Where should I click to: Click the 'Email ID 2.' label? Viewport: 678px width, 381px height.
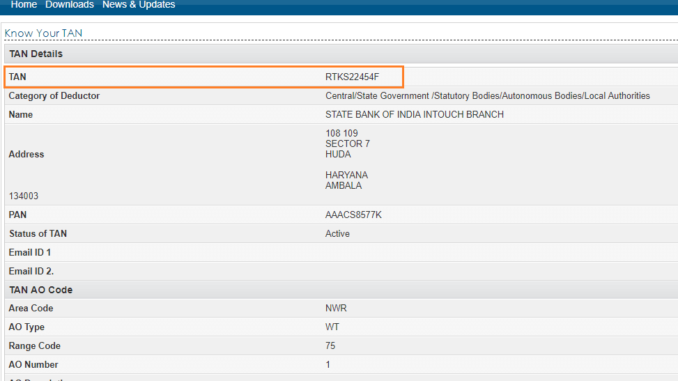[31, 272]
